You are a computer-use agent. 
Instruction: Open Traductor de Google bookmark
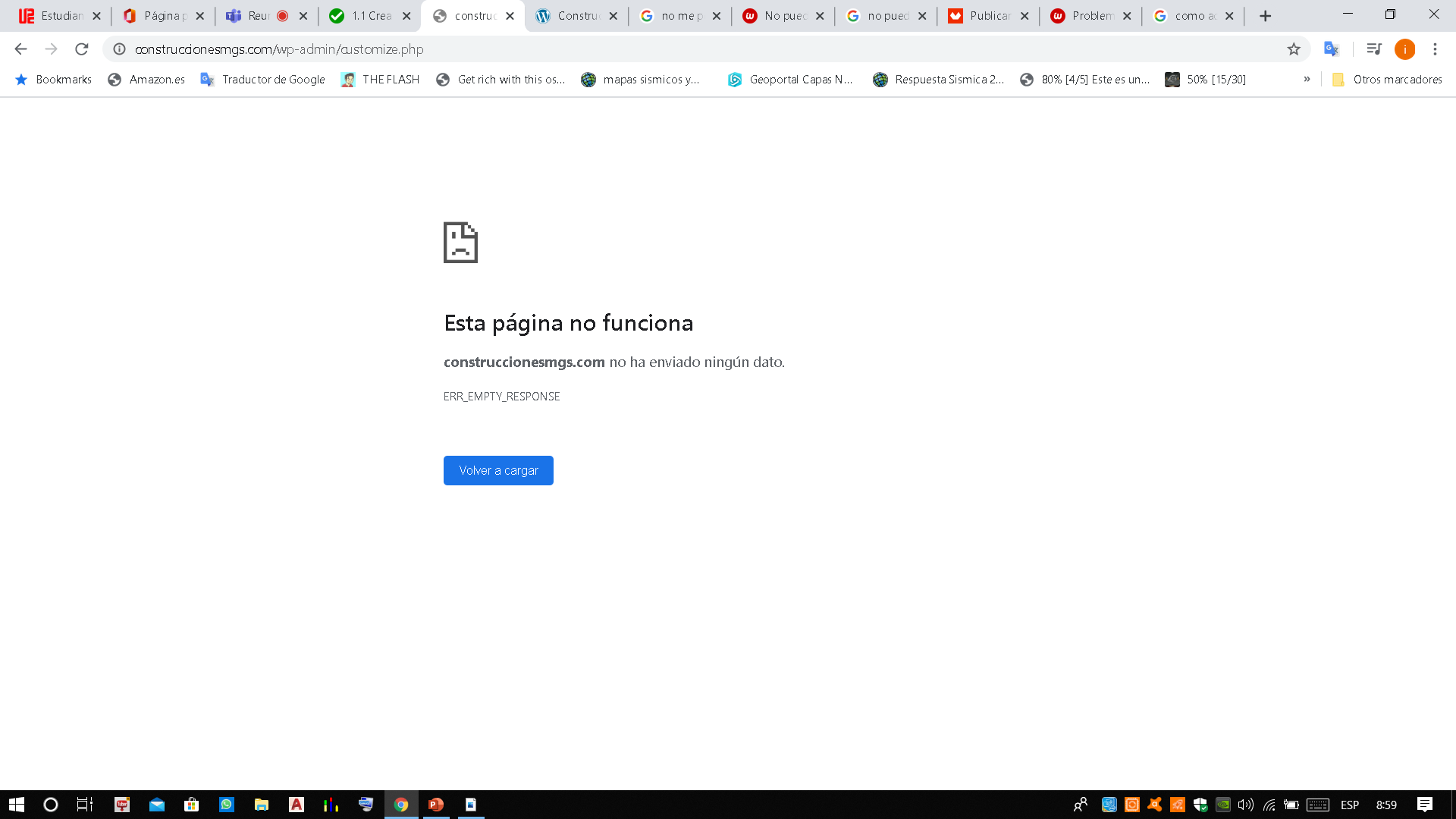262,80
